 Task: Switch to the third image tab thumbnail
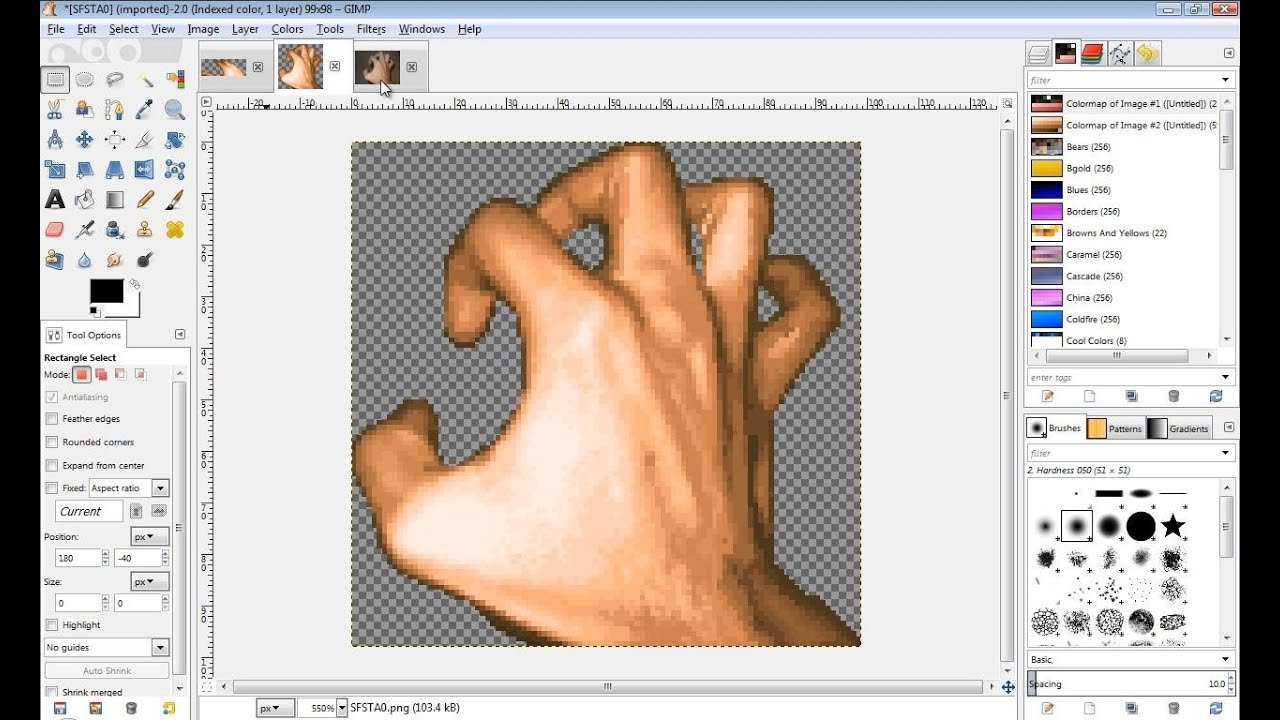pyautogui.click(x=377, y=66)
